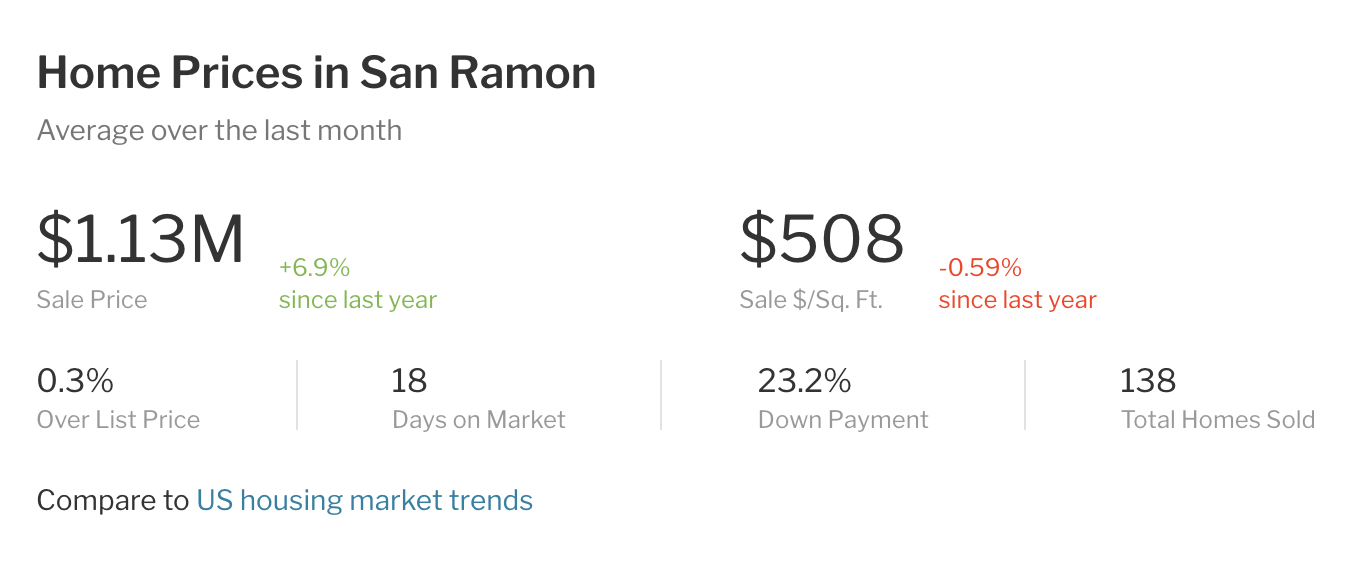Select the Over List Price label
Image resolution: width=1348 pixels, height=568 pixels.
click(118, 420)
